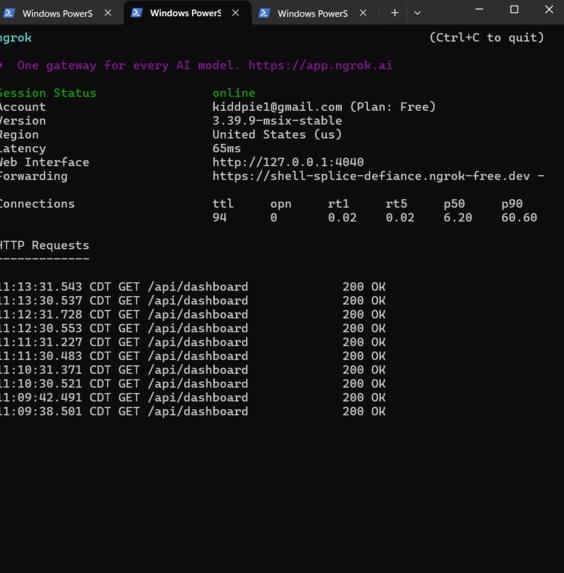The height and width of the screenshot is (573, 564).
Task: Click PowerShell icon on active tab
Action: (137, 13)
